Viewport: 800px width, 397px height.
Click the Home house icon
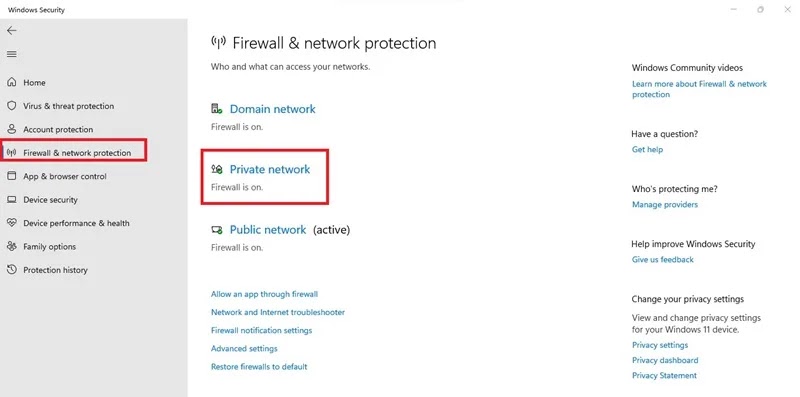[12, 82]
